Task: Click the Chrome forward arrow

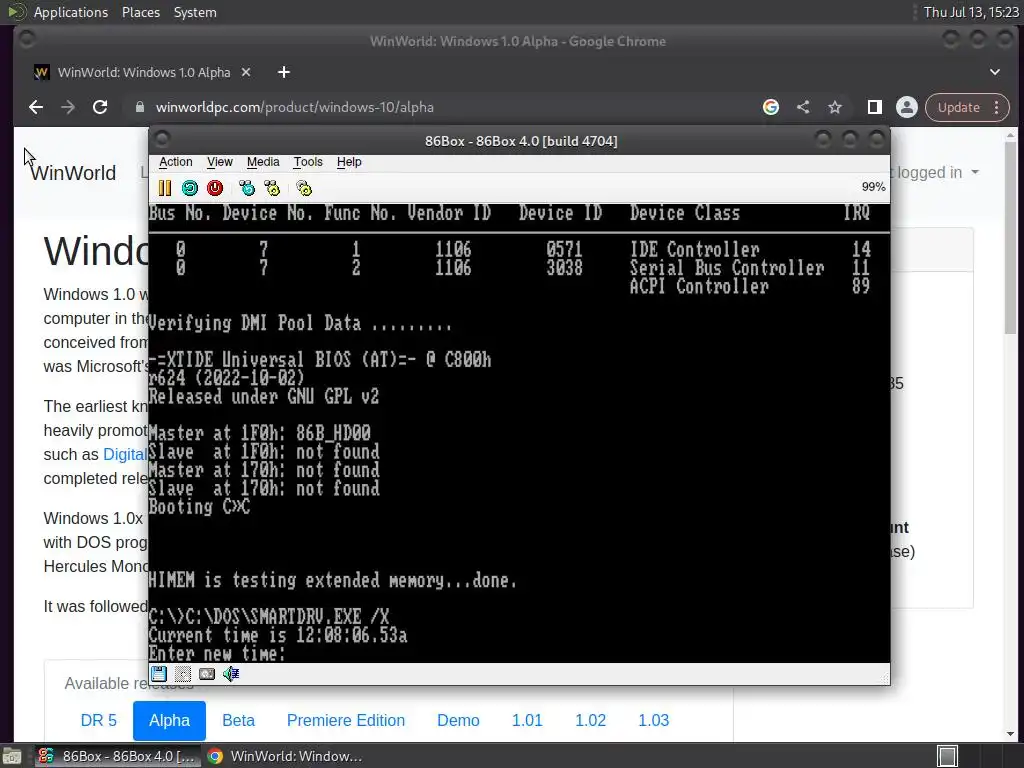Action: click(x=68, y=107)
